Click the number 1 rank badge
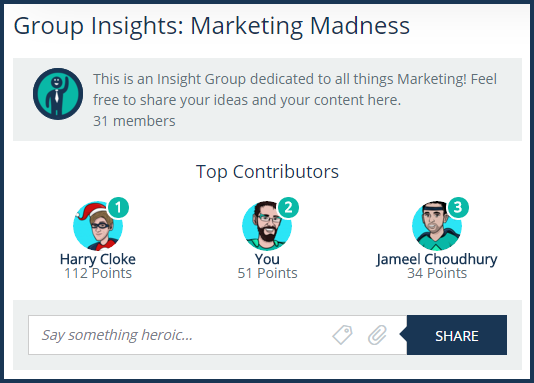 click(x=118, y=207)
